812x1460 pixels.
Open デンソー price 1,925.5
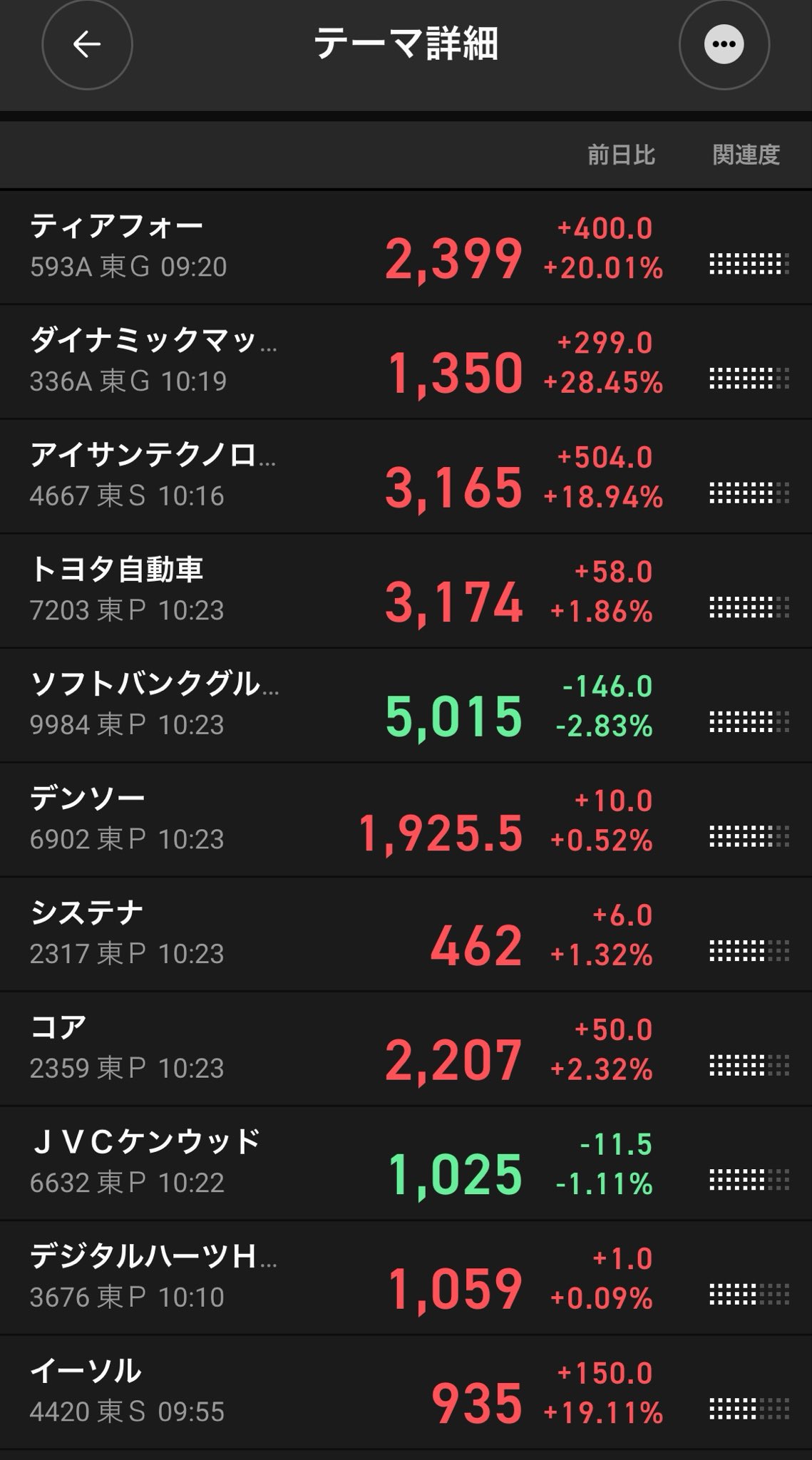[x=441, y=833]
